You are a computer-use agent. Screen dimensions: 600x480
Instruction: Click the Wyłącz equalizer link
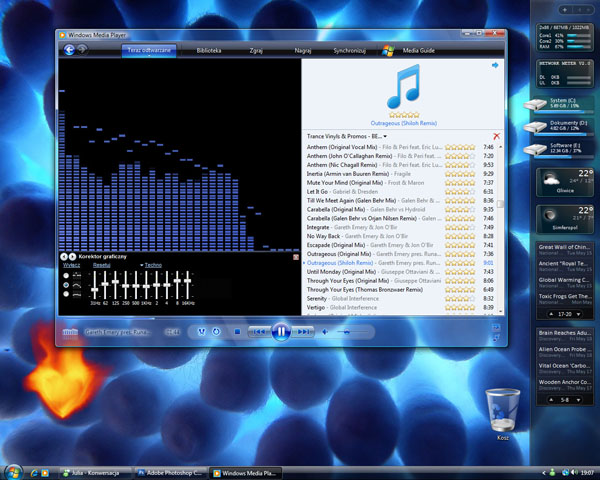coord(71,265)
